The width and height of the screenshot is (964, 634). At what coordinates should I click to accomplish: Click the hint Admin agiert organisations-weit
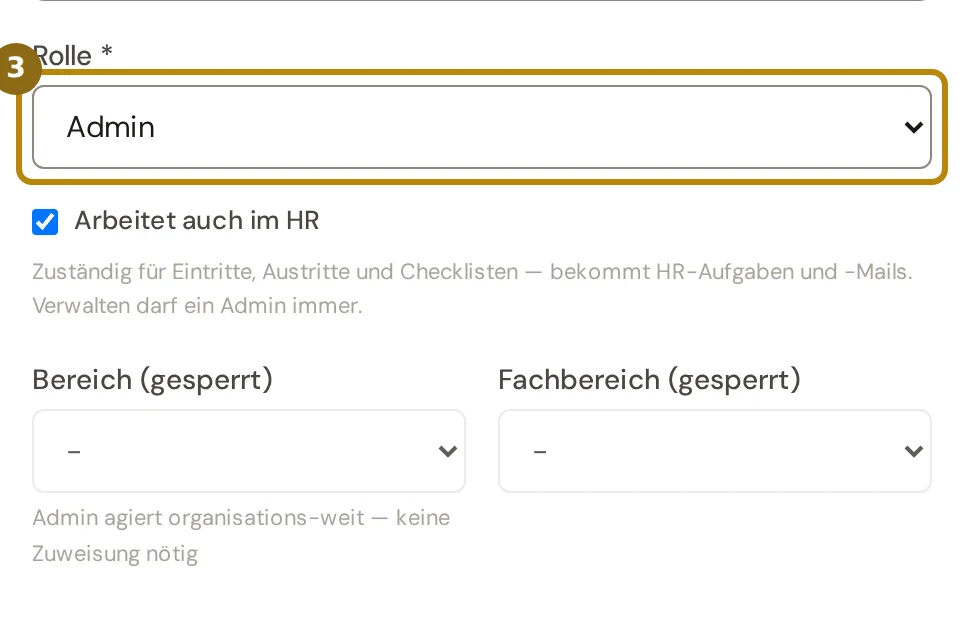coord(241,536)
